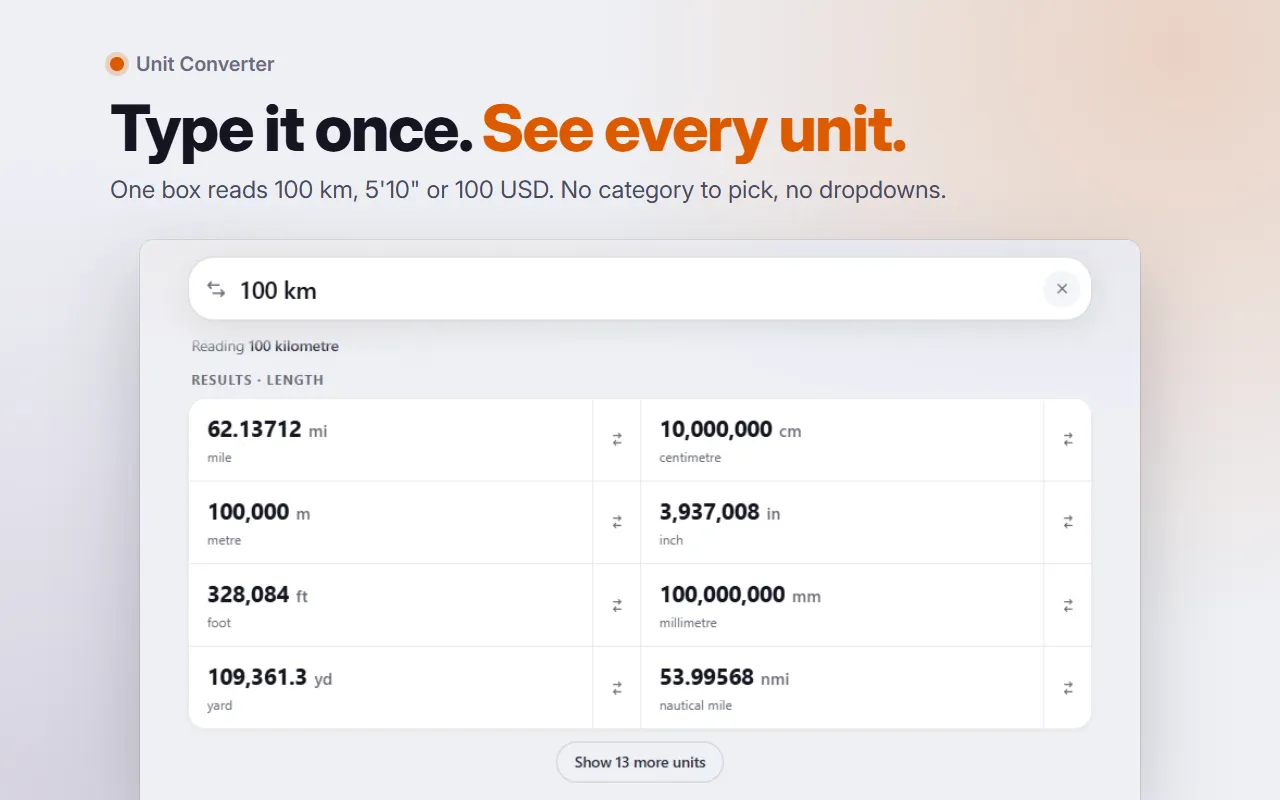The height and width of the screenshot is (800, 1280).
Task: Select the 62.13712 mi result
Action: click(x=390, y=440)
